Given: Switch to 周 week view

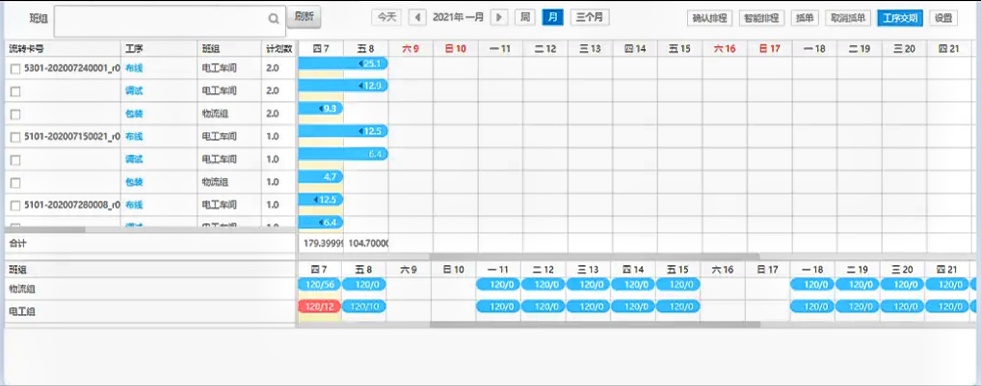Looking at the screenshot, I should (525, 18).
